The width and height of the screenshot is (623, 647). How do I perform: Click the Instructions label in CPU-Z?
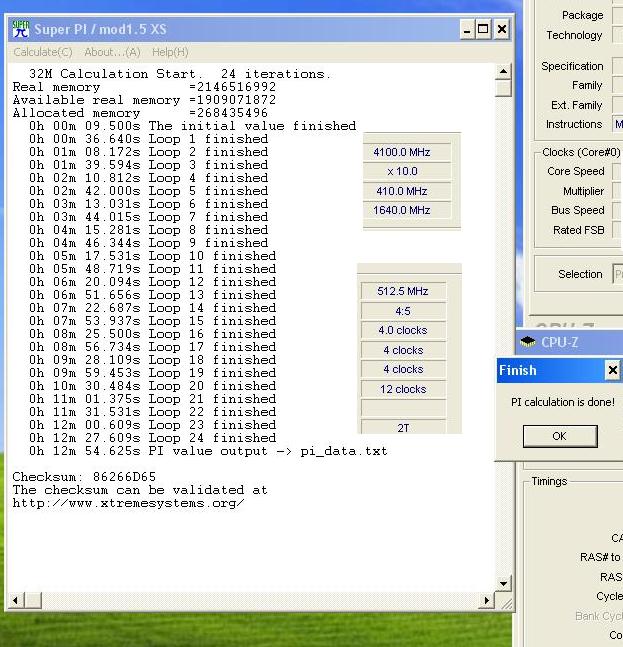[x=574, y=124]
